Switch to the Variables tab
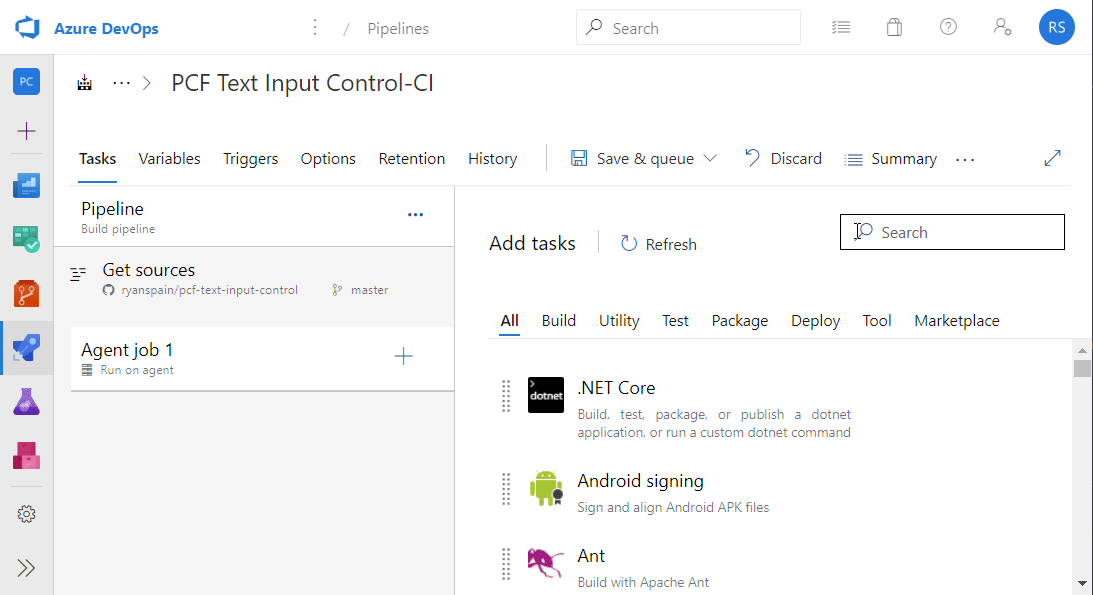This screenshot has height=595, width=1093. point(169,159)
